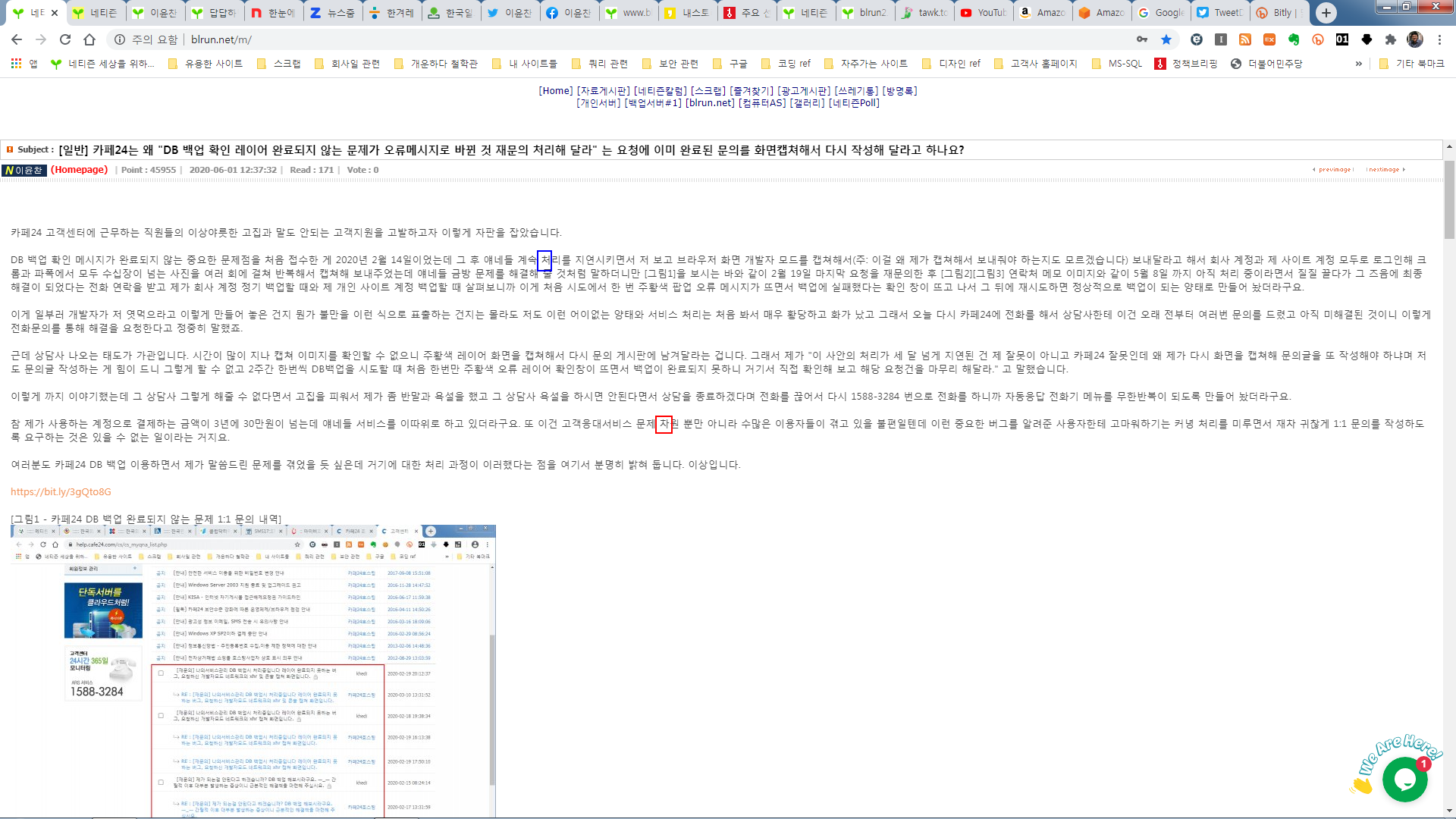Image resolution: width=1456 pixels, height=819 pixels.
Task: Open the tawk.to chat bubble widget
Action: point(1404,779)
